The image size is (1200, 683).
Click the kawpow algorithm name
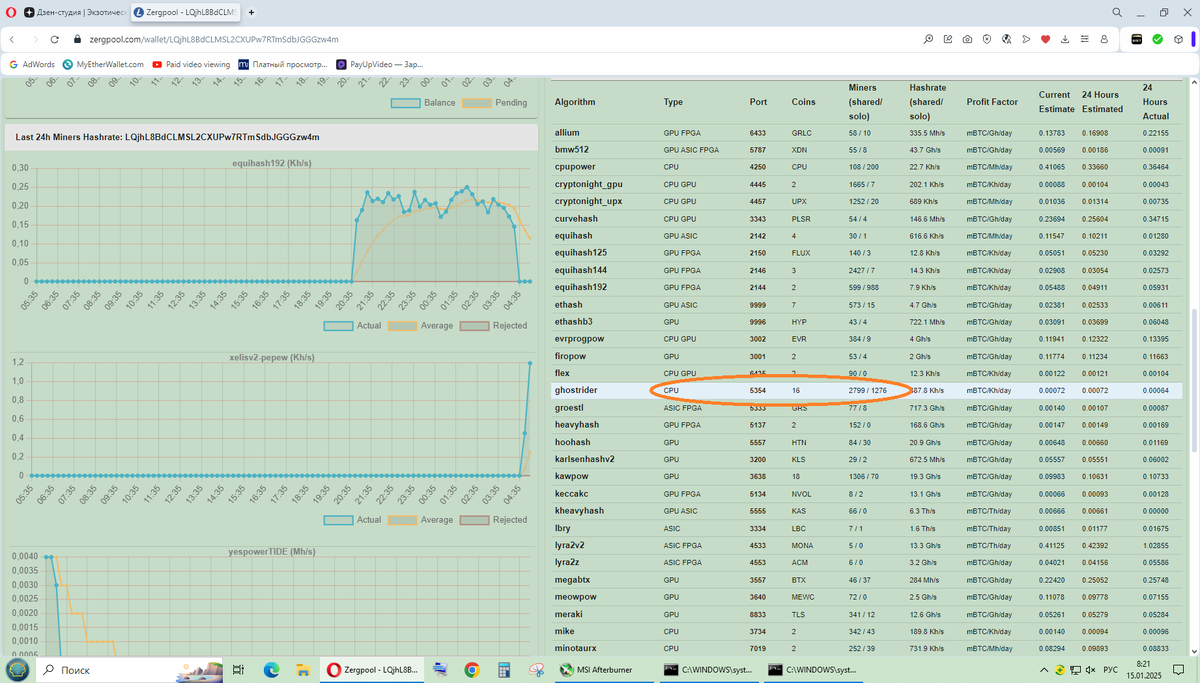(x=572, y=476)
